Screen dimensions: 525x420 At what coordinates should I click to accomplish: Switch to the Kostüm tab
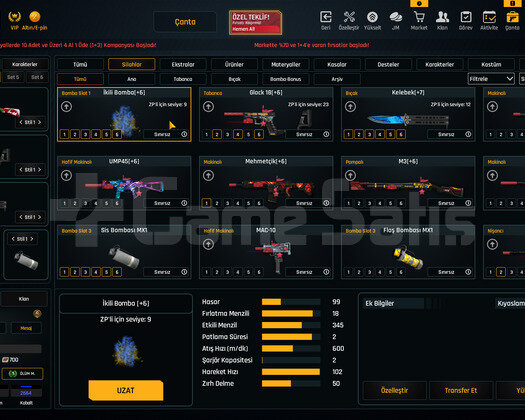(491, 64)
